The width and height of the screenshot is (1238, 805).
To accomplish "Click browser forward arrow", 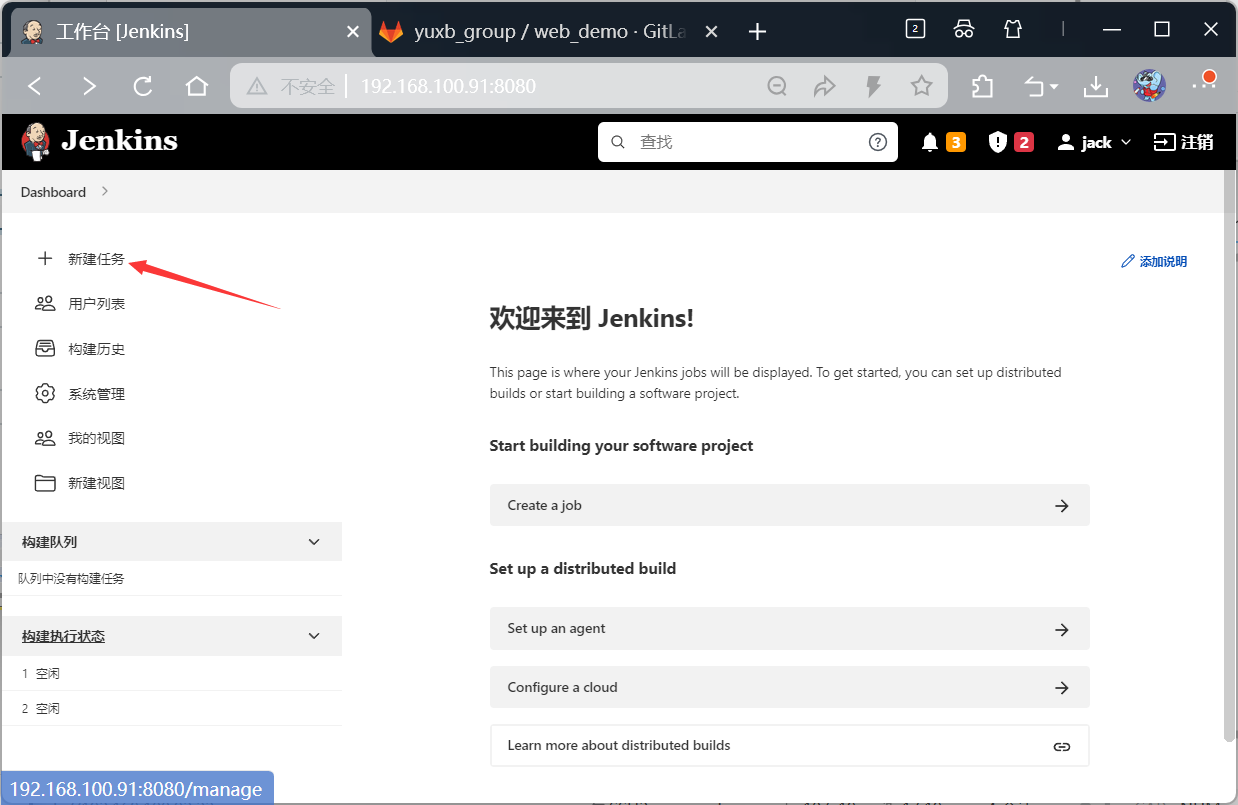I will click(x=89, y=87).
